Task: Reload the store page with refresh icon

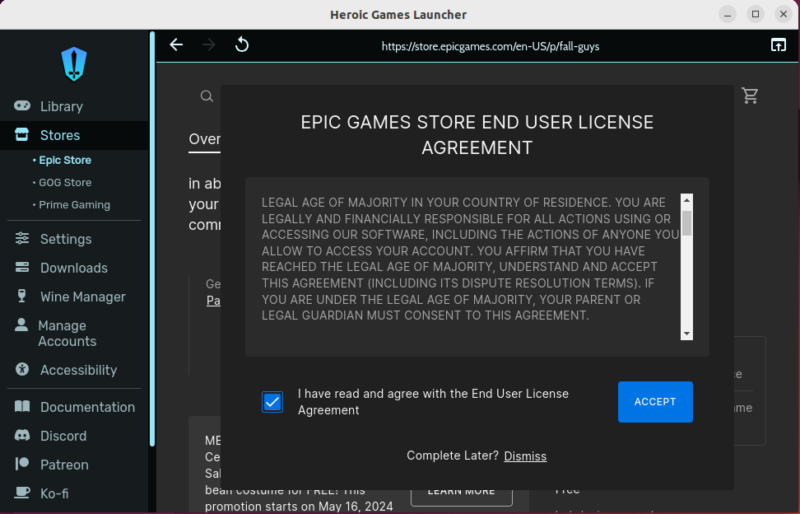Action: (241, 45)
